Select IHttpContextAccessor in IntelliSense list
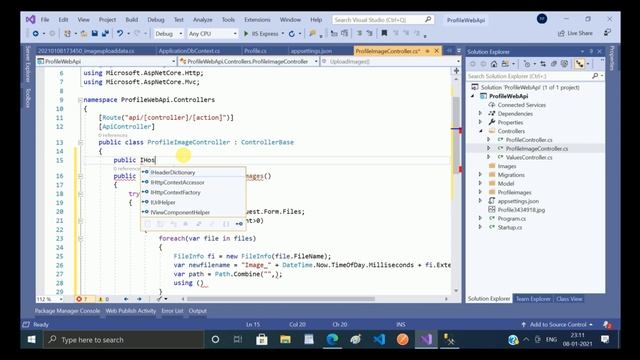640x360 pixels. point(193,182)
